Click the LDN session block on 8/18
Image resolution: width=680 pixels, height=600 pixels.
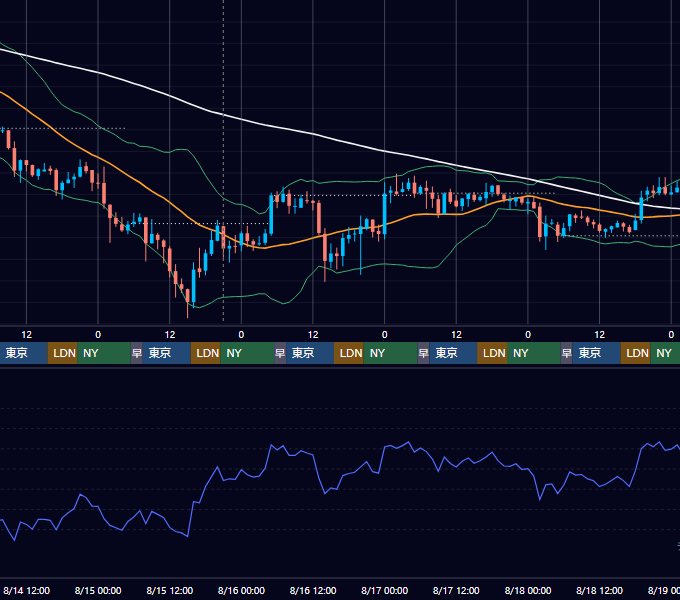point(635,353)
